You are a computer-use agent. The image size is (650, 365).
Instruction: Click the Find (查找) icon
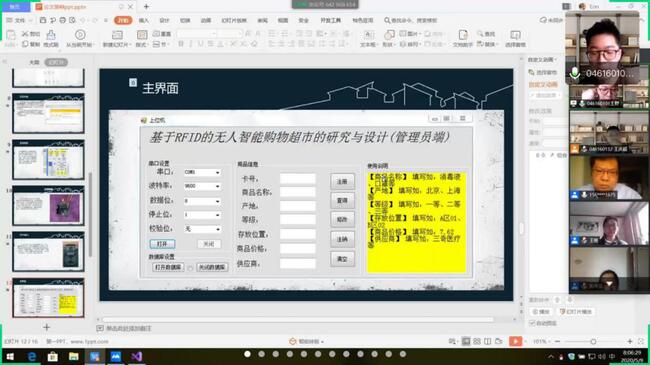click(x=480, y=34)
